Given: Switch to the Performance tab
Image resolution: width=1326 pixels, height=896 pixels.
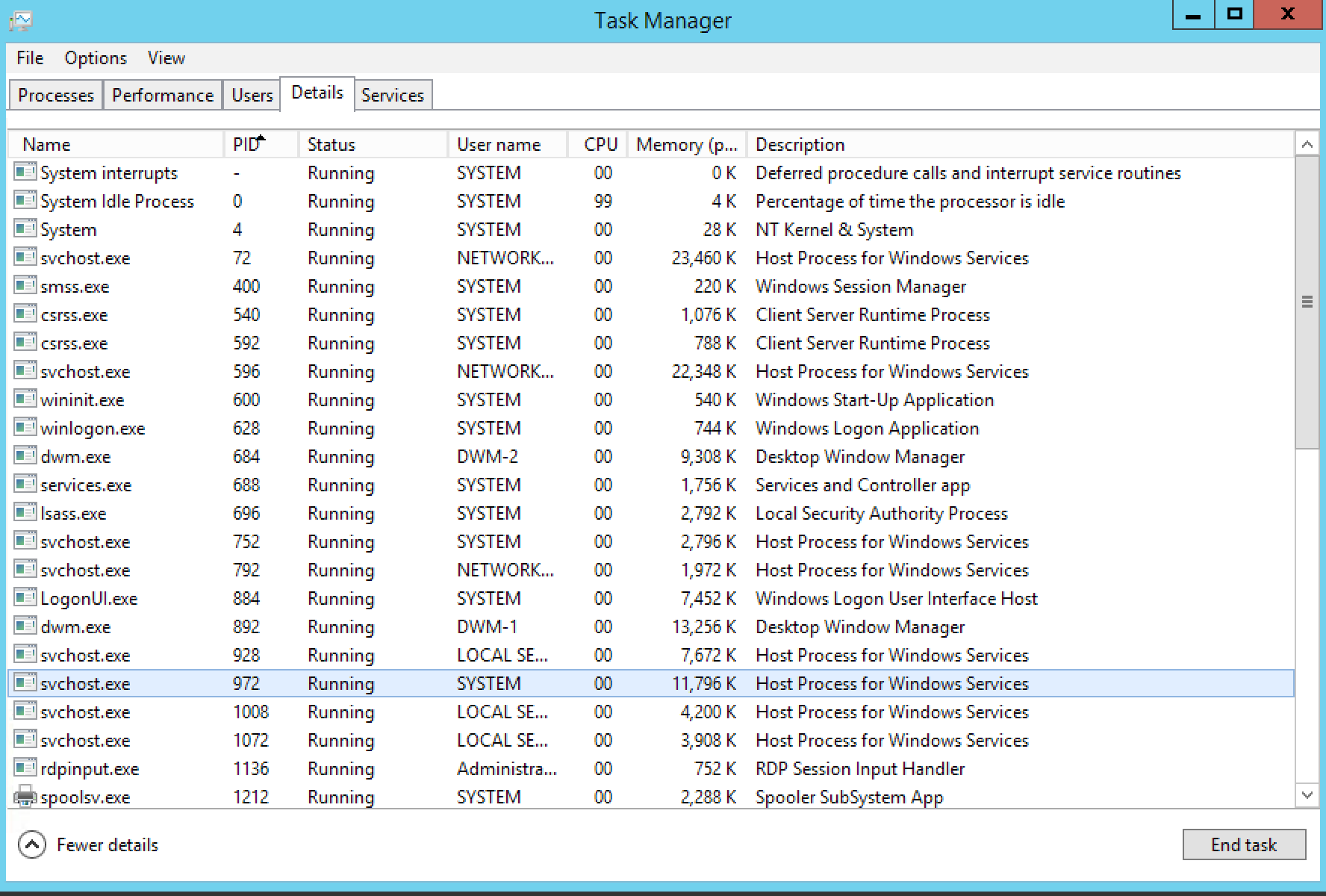Looking at the screenshot, I should click(162, 95).
